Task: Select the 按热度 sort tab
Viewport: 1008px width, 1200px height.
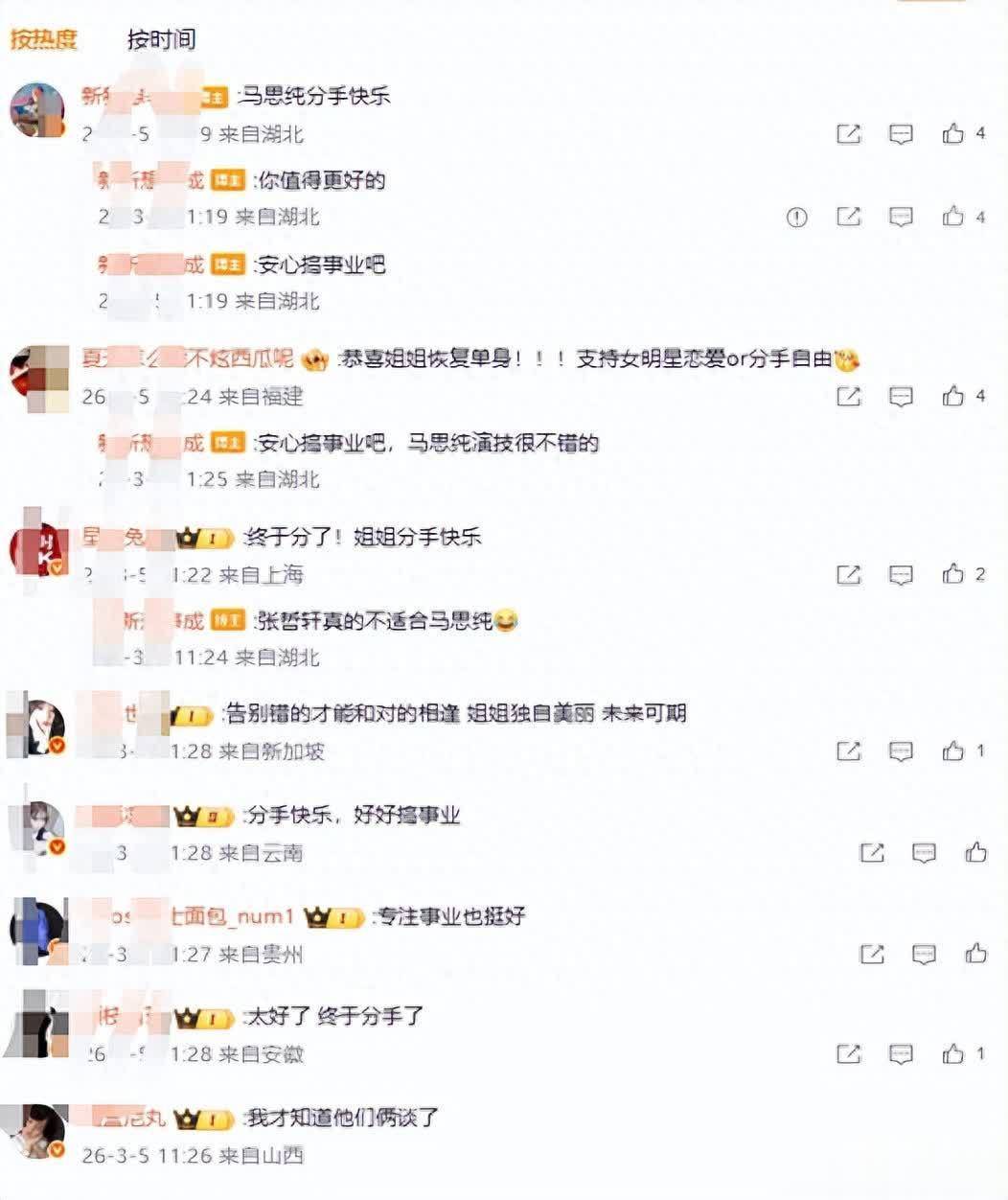Action: coord(43,39)
